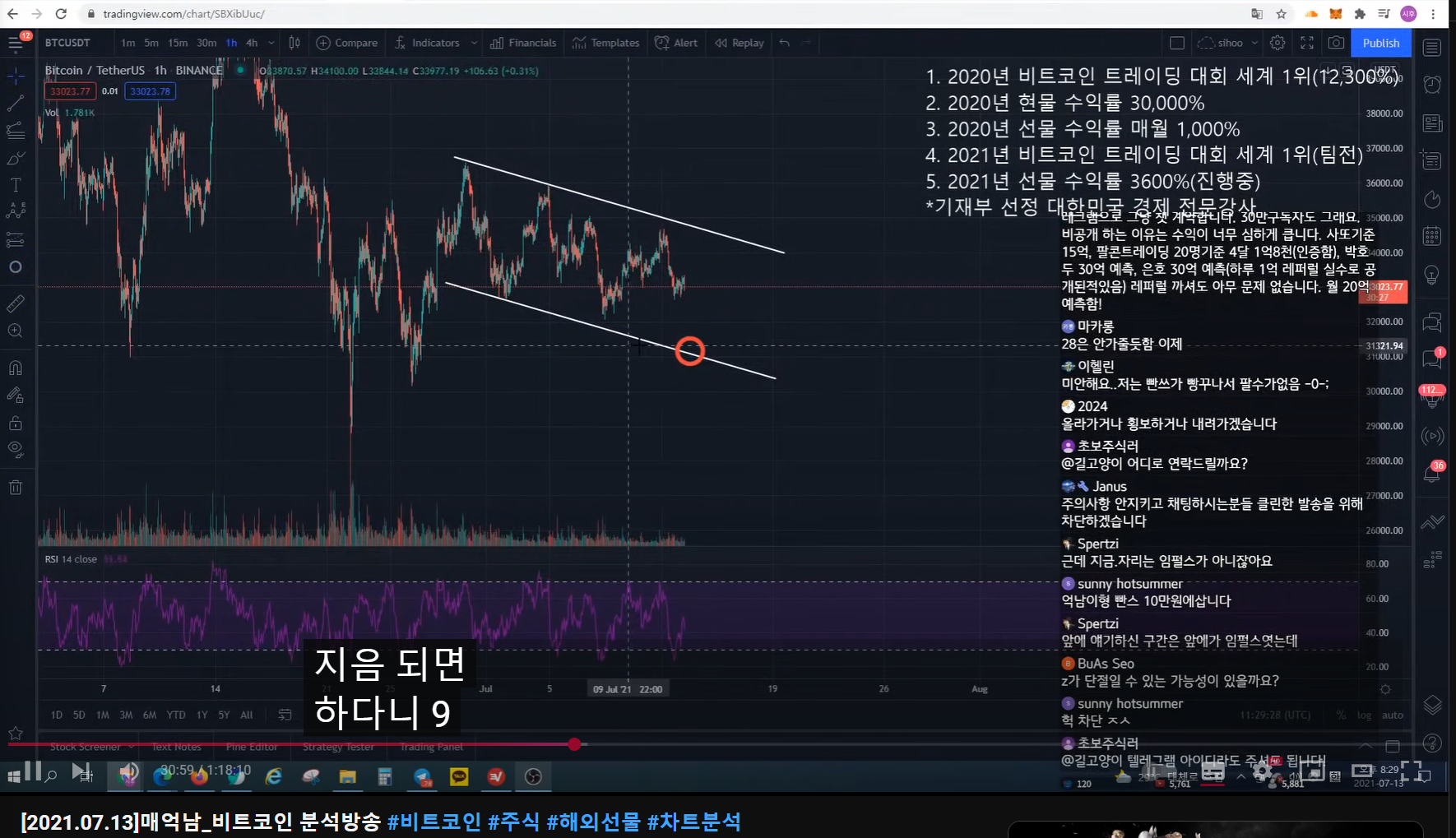The width and height of the screenshot is (1456, 838).
Task: Toggle stay in drawing mode
Action: tap(16, 396)
